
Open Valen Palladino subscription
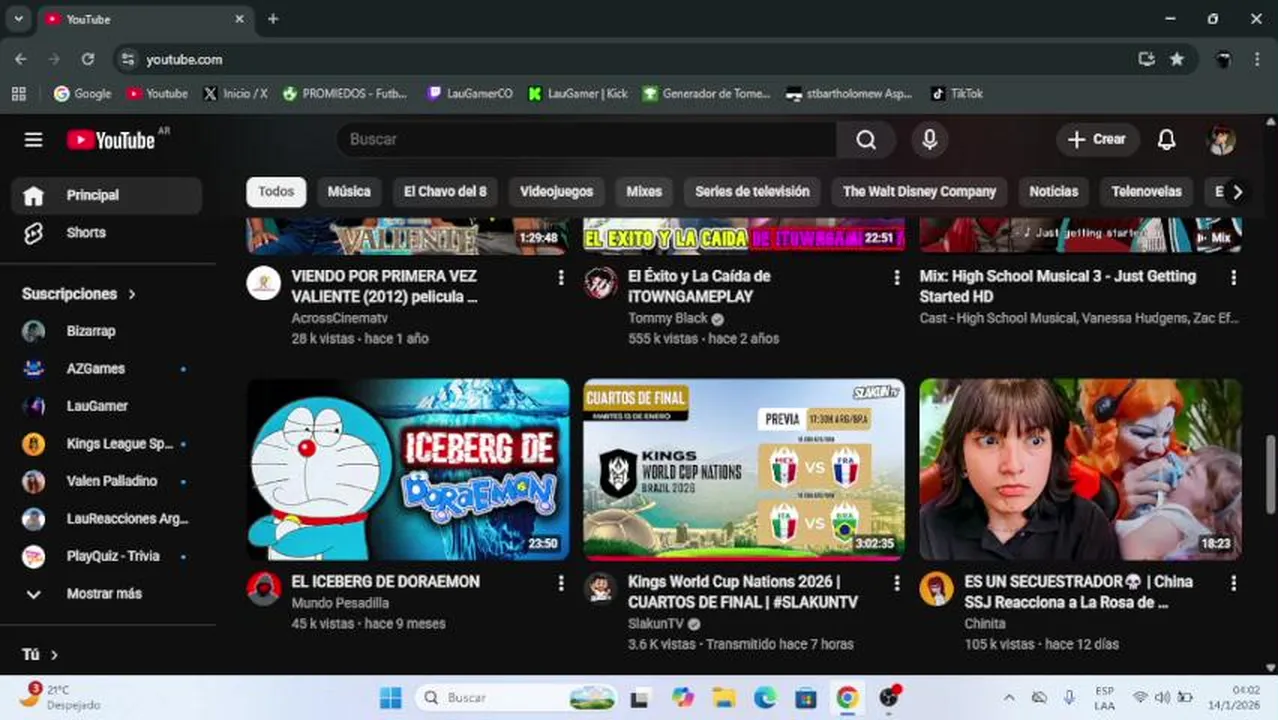(x=107, y=481)
